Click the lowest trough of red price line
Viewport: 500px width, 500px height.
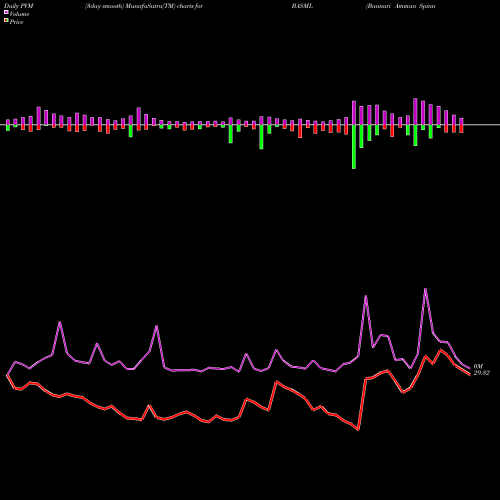(x=358, y=429)
